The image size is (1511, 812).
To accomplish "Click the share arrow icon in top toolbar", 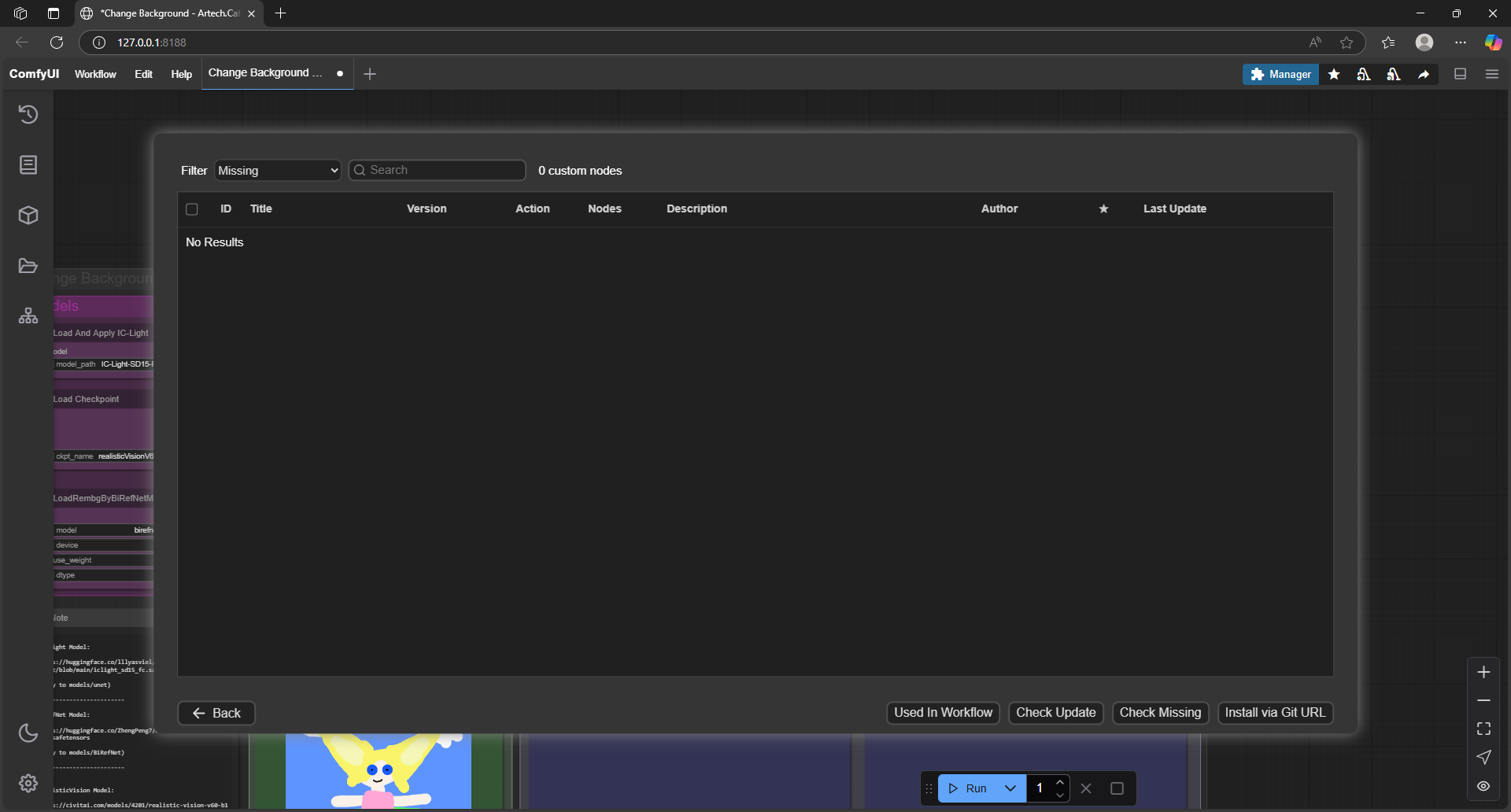I will tap(1424, 74).
